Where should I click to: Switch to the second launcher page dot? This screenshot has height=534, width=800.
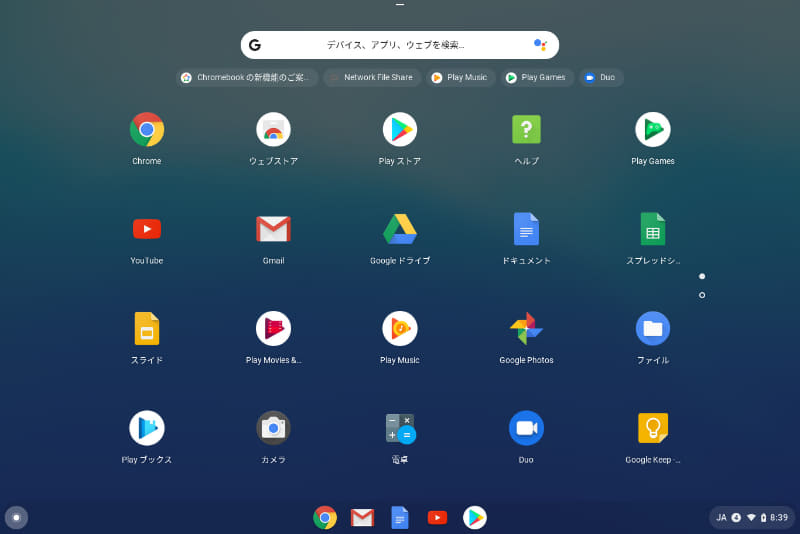pyautogui.click(x=702, y=295)
